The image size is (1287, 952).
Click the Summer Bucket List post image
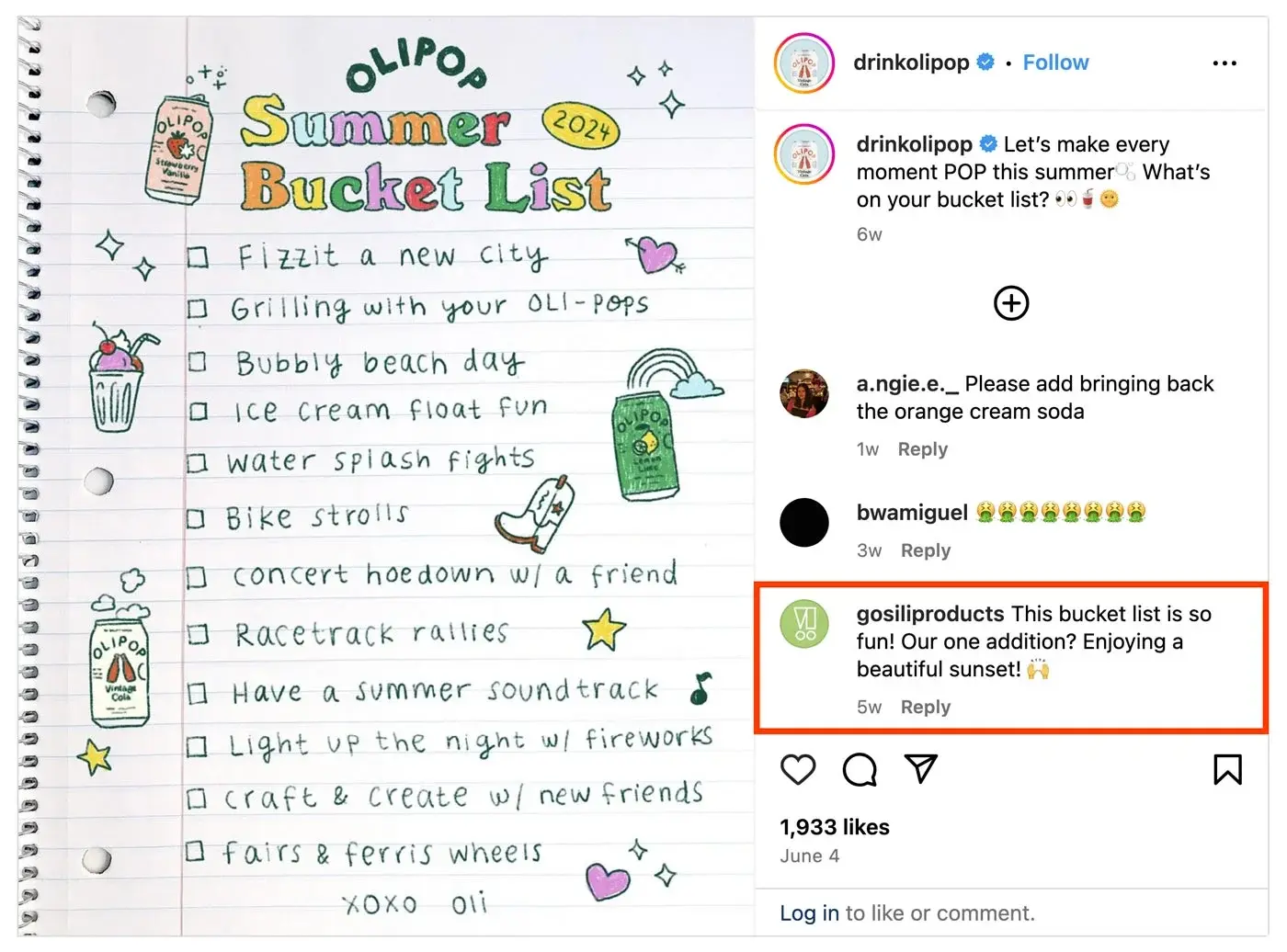386,476
